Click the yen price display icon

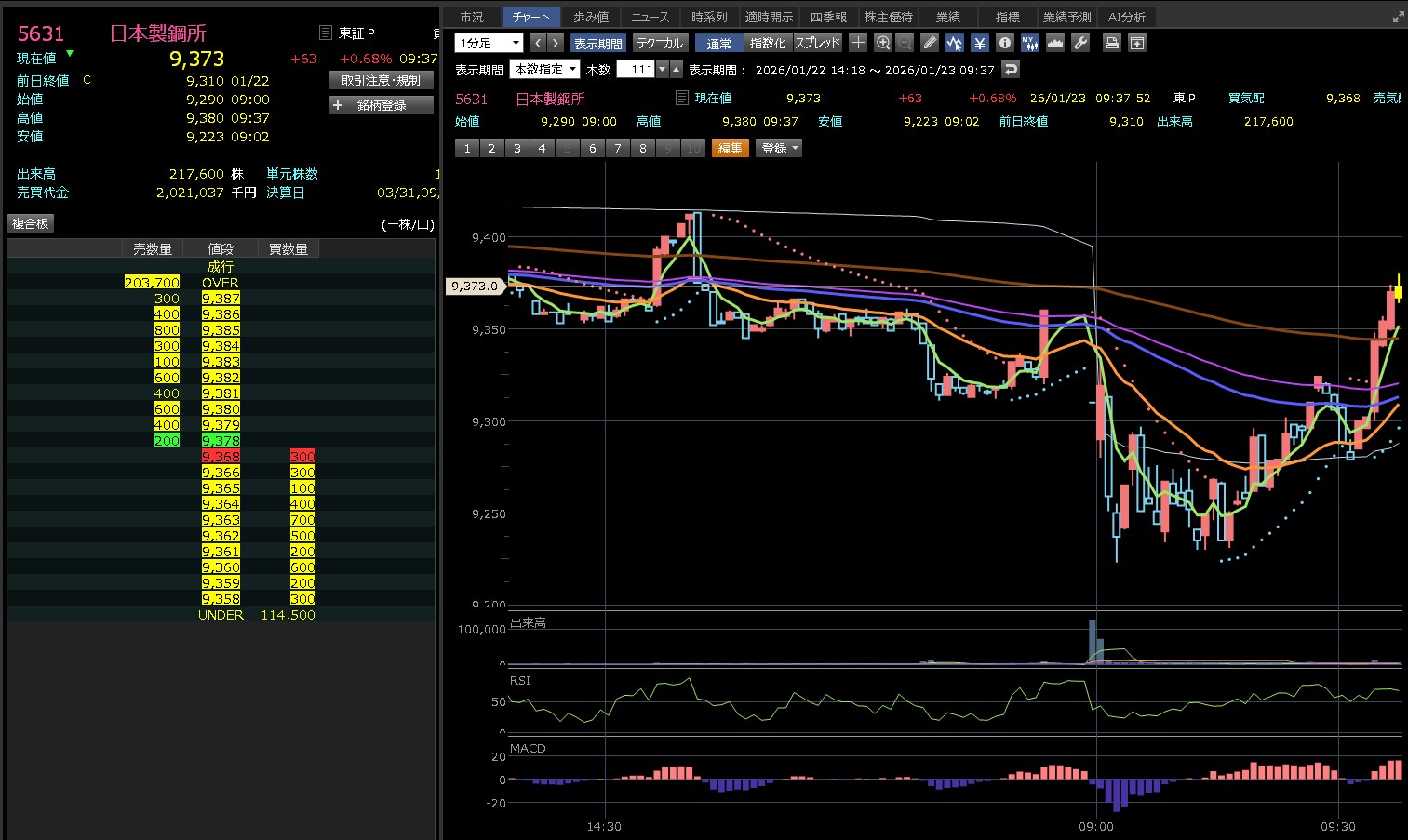pos(979,43)
